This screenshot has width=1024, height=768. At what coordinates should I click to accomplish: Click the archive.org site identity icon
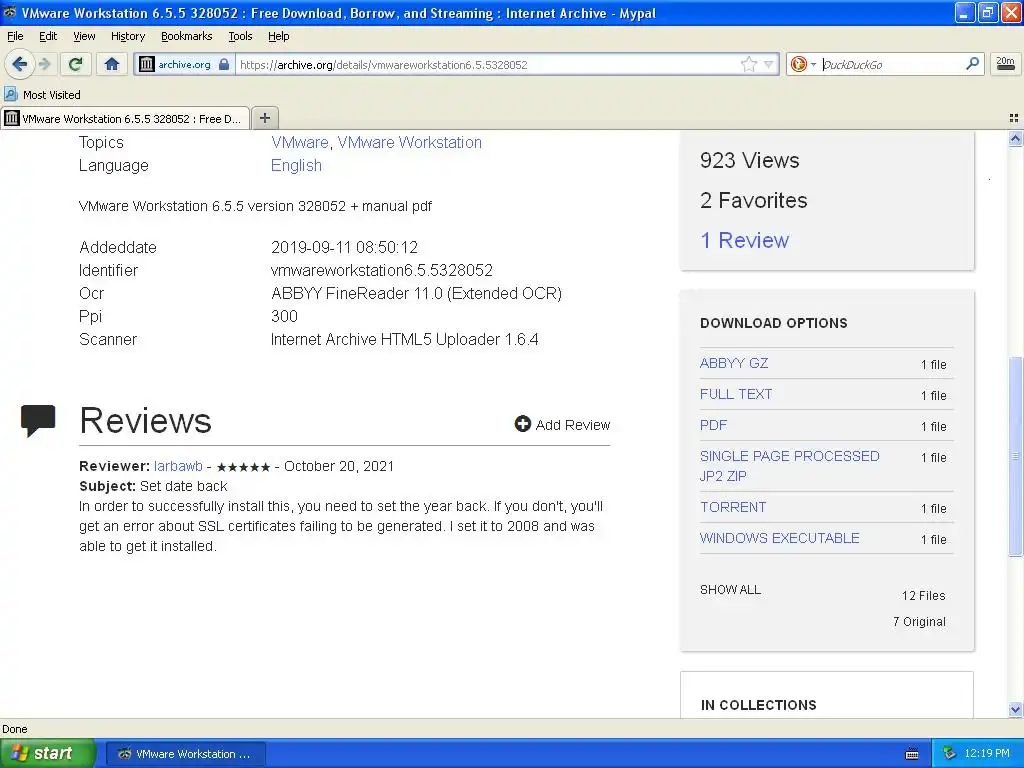point(146,64)
